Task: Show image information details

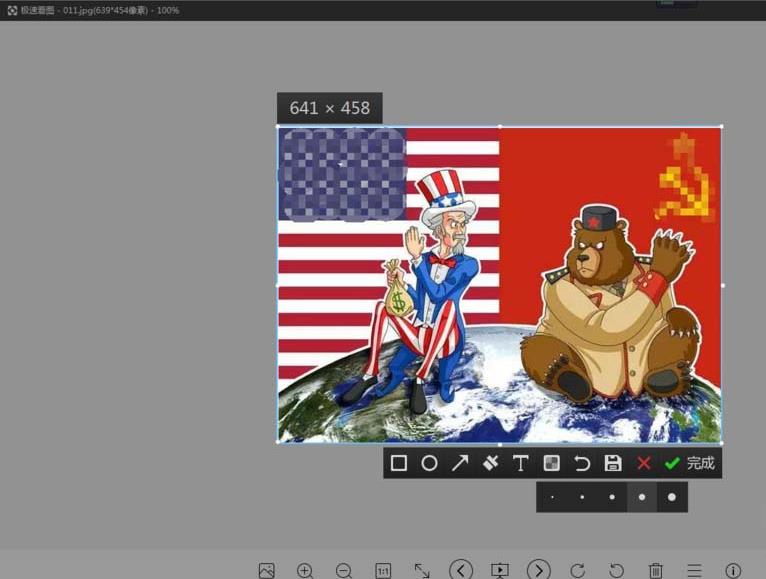Action: click(x=733, y=571)
